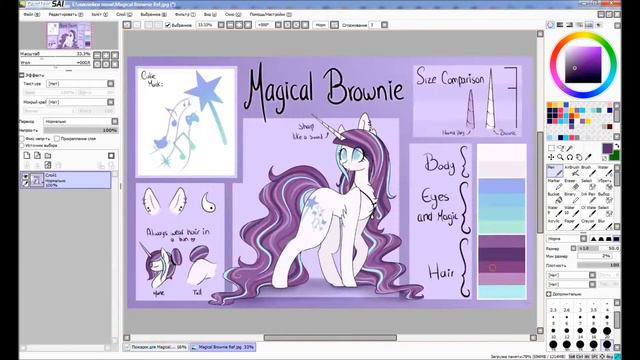640x360 pixels.
Task: Pick the Eraser tool
Action: pyautogui.click(x=571, y=184)
